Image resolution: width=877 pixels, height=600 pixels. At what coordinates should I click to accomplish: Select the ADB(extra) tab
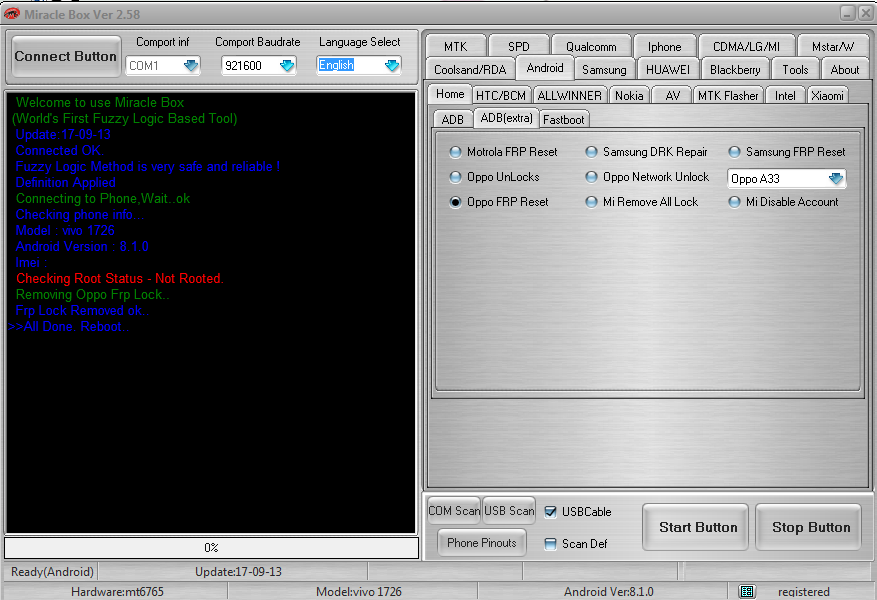(x=507, y=118)
